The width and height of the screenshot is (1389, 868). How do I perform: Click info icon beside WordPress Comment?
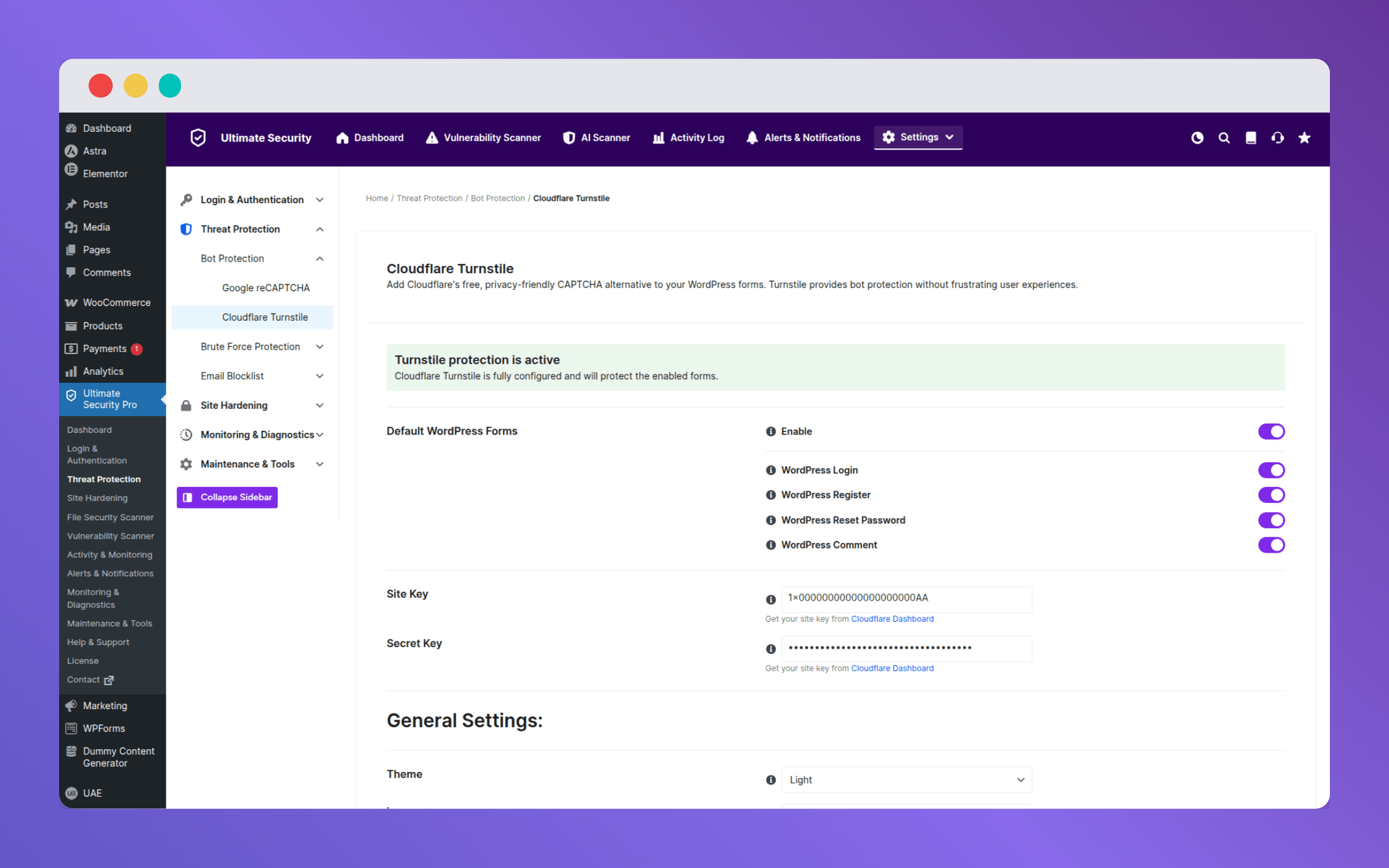[x=770, y=545]
